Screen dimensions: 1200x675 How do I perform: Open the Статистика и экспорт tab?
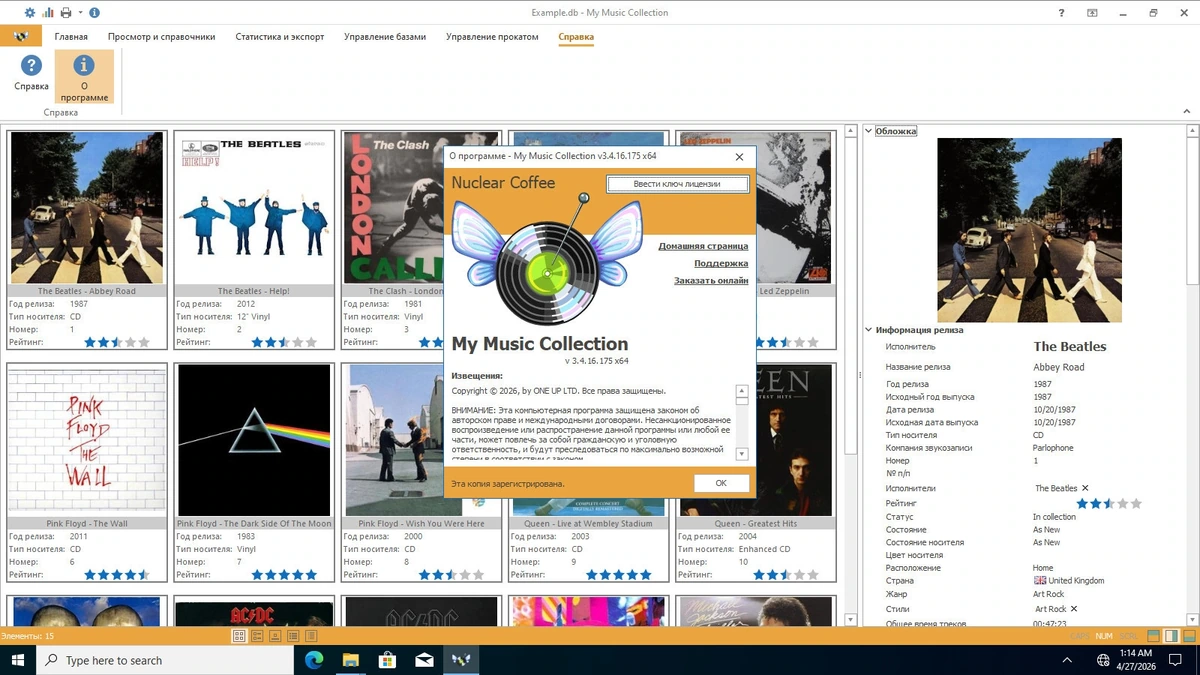click(x=280, y=37)
